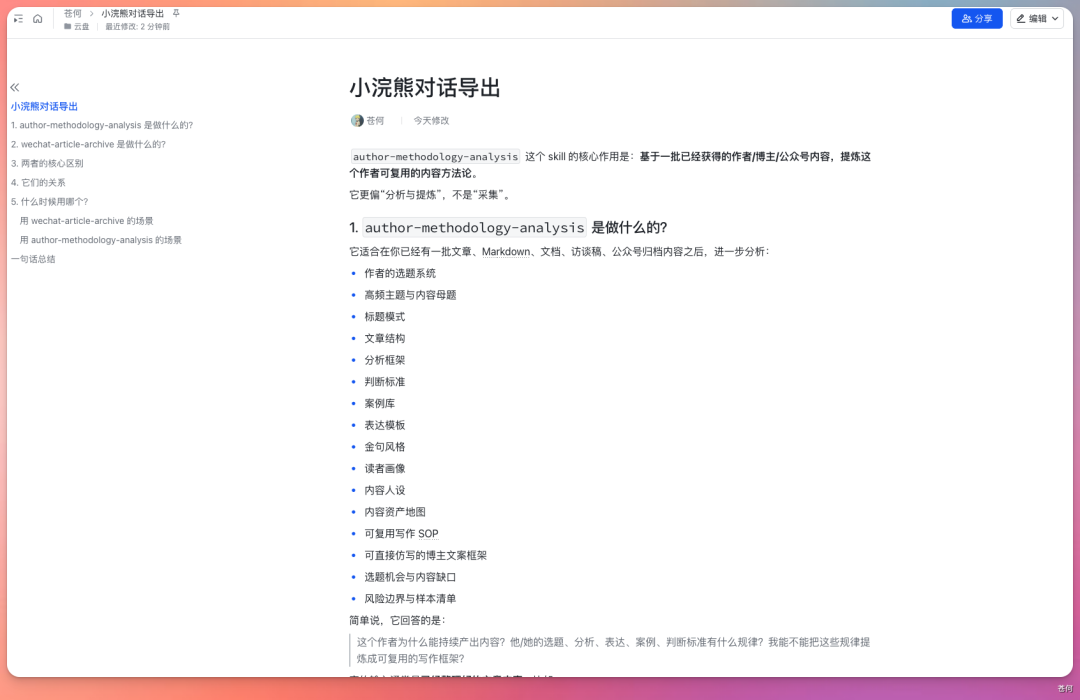Click the 今天修改 modification label
The image size is (1080, 700).
pos(431,121)
